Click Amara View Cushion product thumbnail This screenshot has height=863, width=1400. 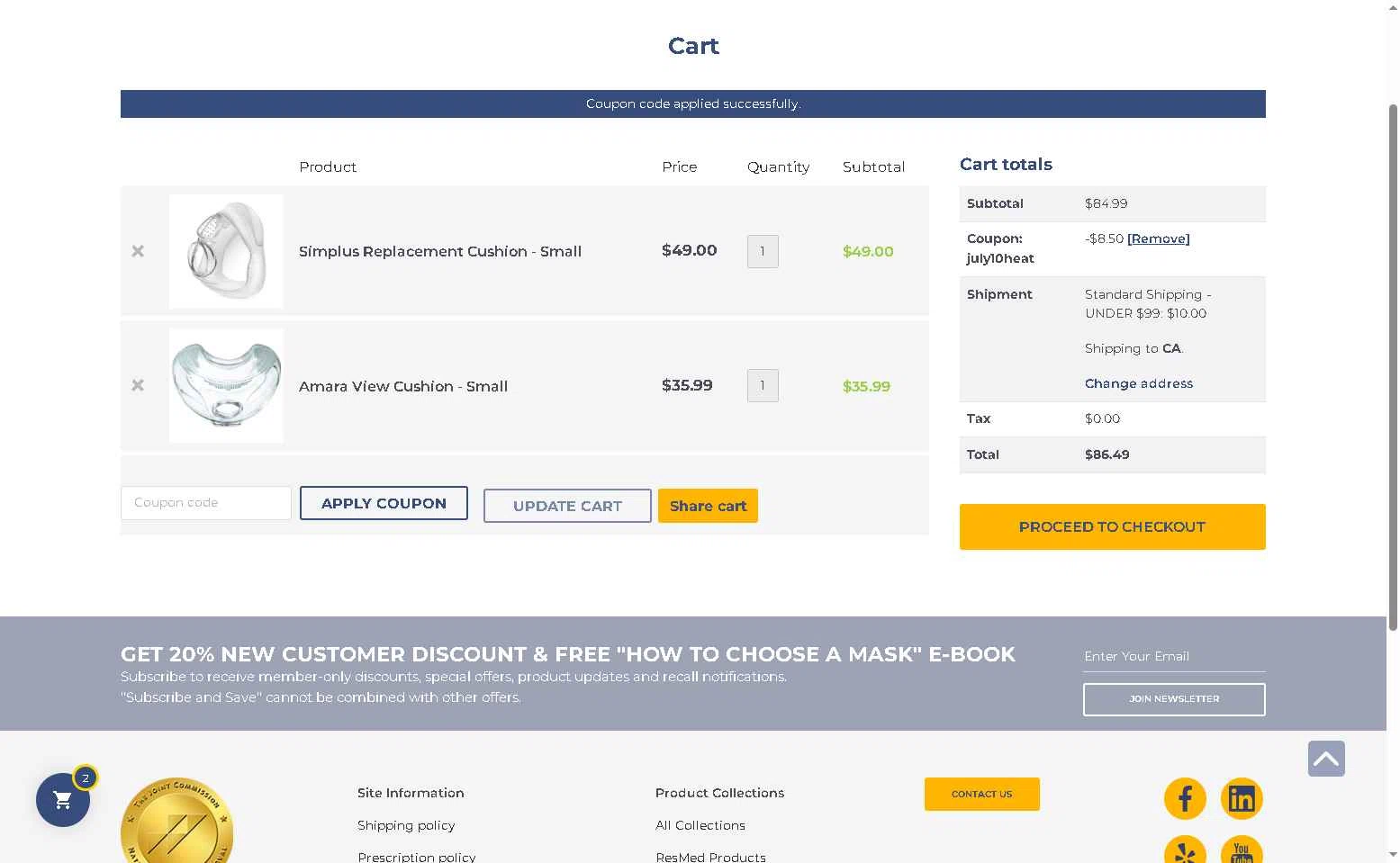tap(226, 385)
